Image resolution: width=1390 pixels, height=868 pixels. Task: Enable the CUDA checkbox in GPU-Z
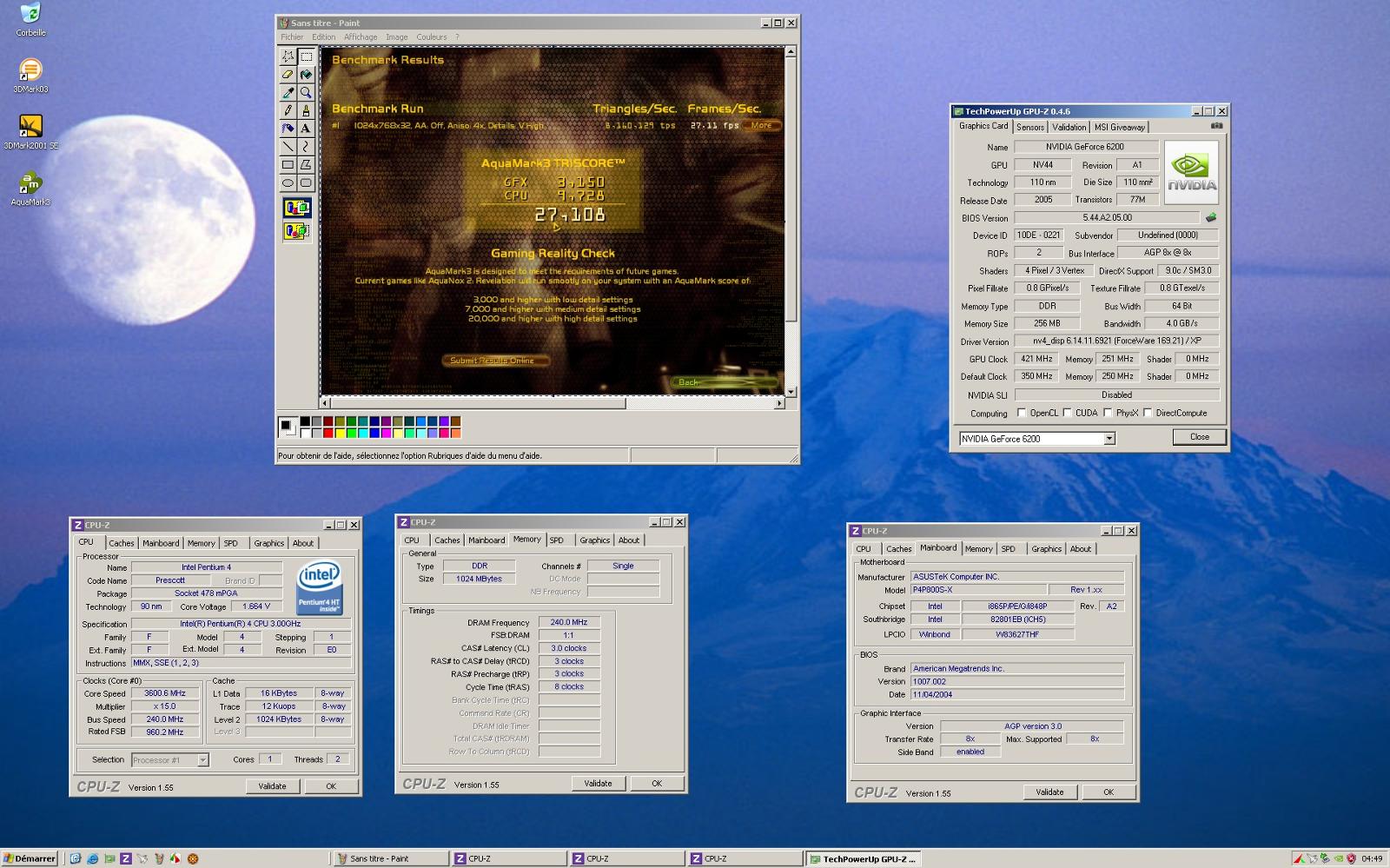(x=1067, y=413)
